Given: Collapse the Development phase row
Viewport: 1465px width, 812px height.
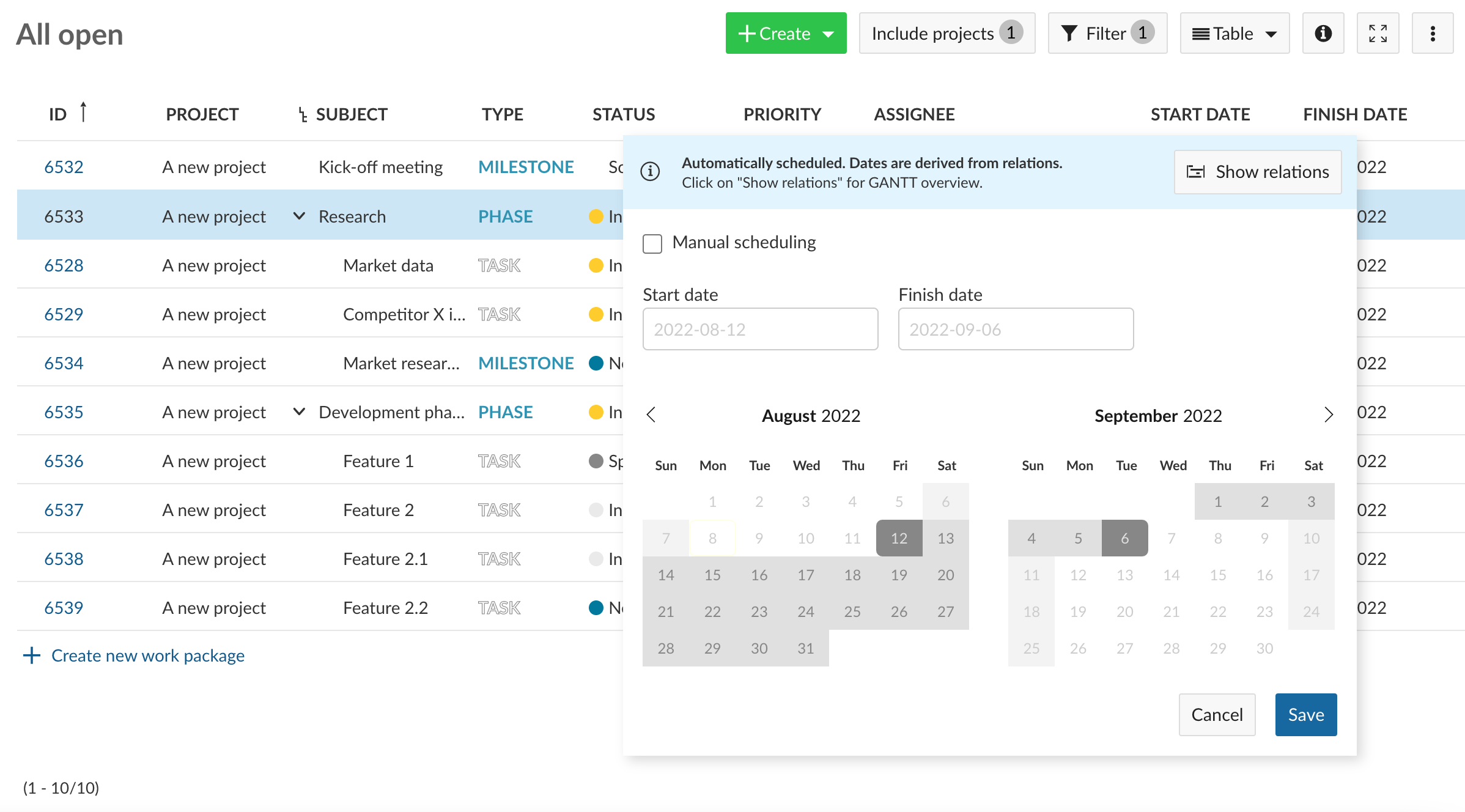Looking at the screenshot, I should click(x=298, y=412).
